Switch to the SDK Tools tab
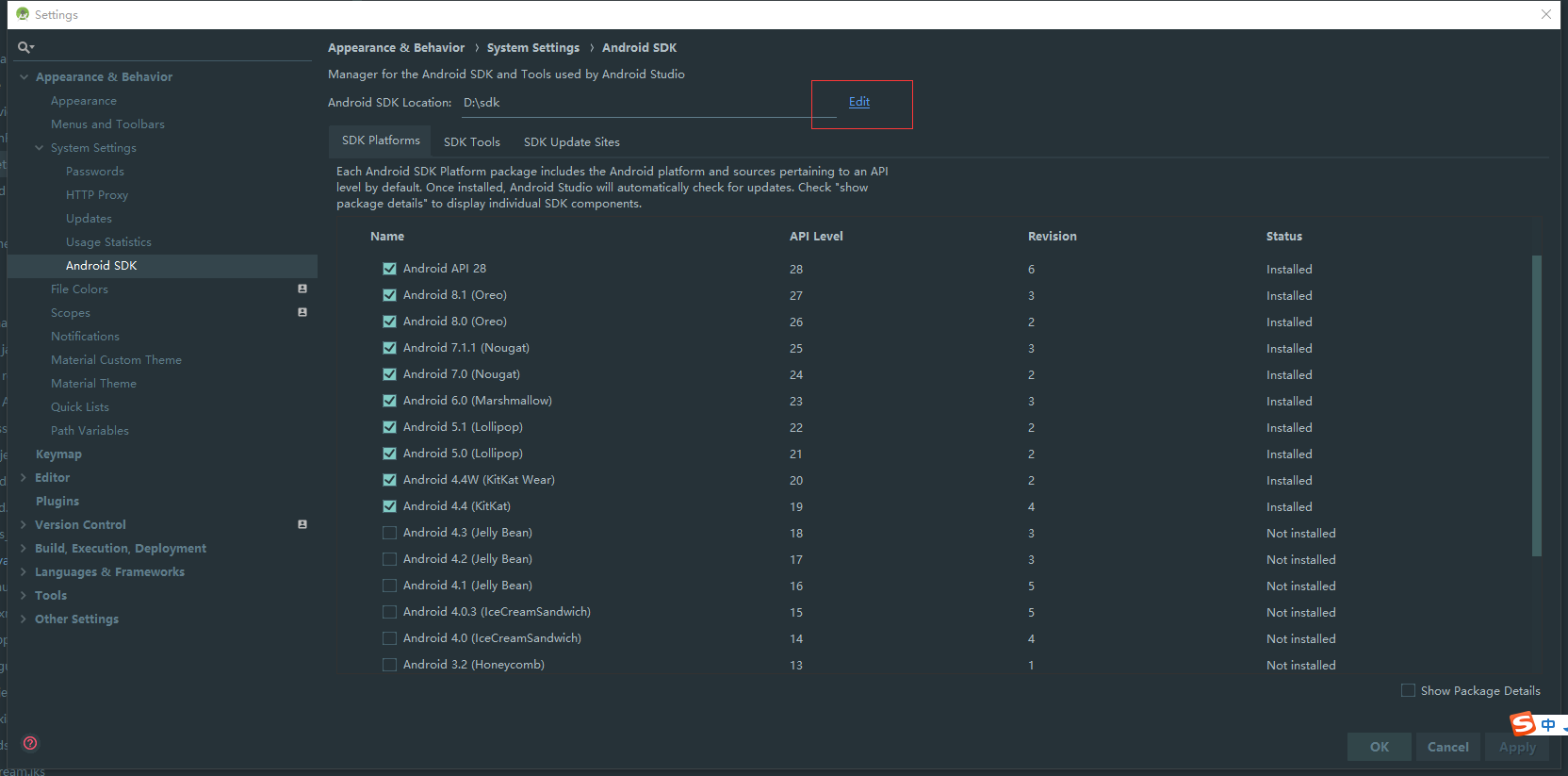Viewport: 1568px width, 776px height. point(472,142)
